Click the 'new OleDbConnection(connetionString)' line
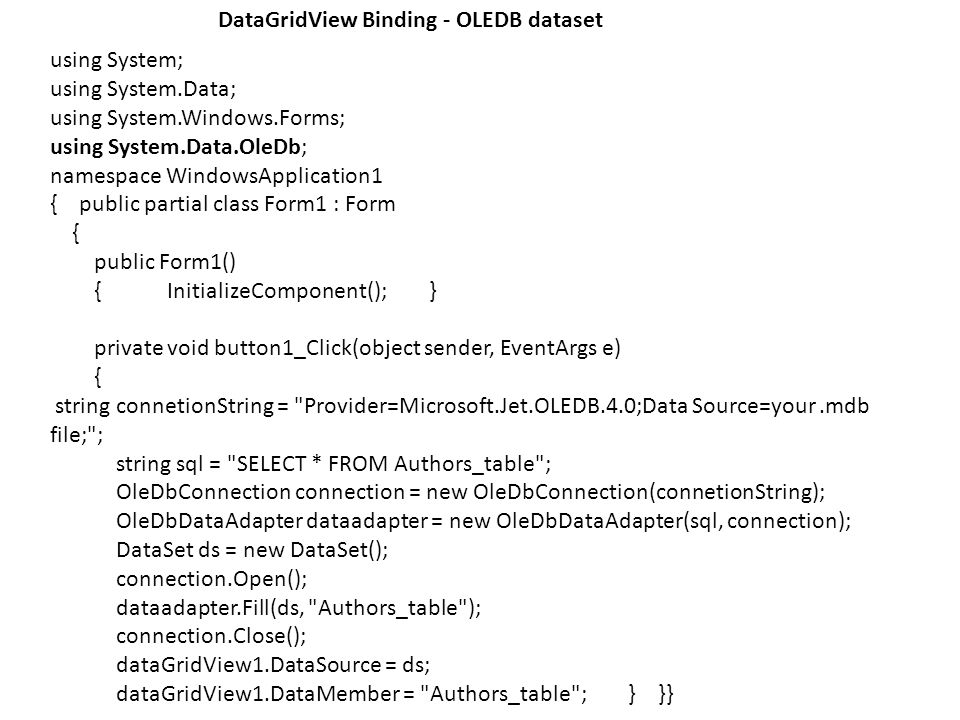960x720 pixels. [x=470, y=492]
